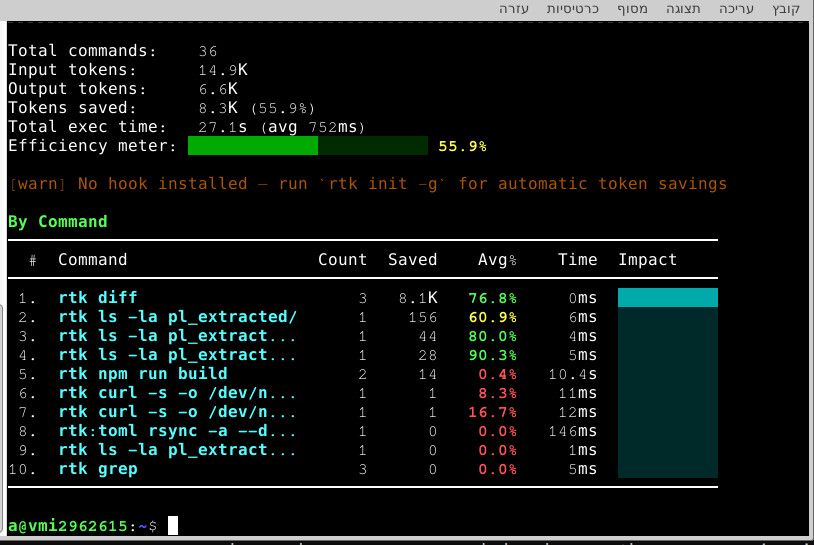
Task: Click the 146ms time value
Action: pos(573,431)
